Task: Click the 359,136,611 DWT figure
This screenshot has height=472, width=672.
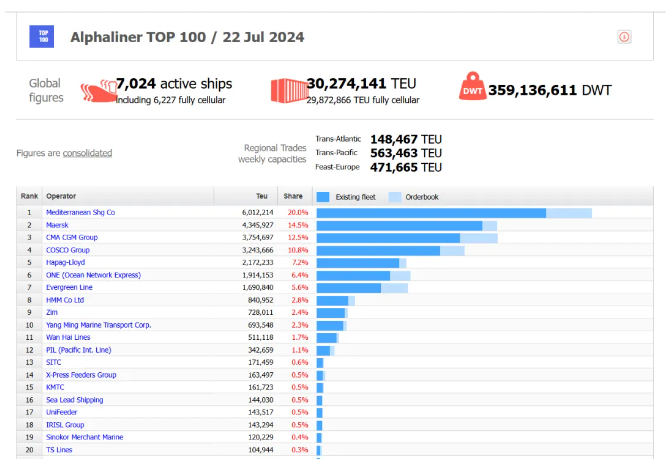Action: 550,90
